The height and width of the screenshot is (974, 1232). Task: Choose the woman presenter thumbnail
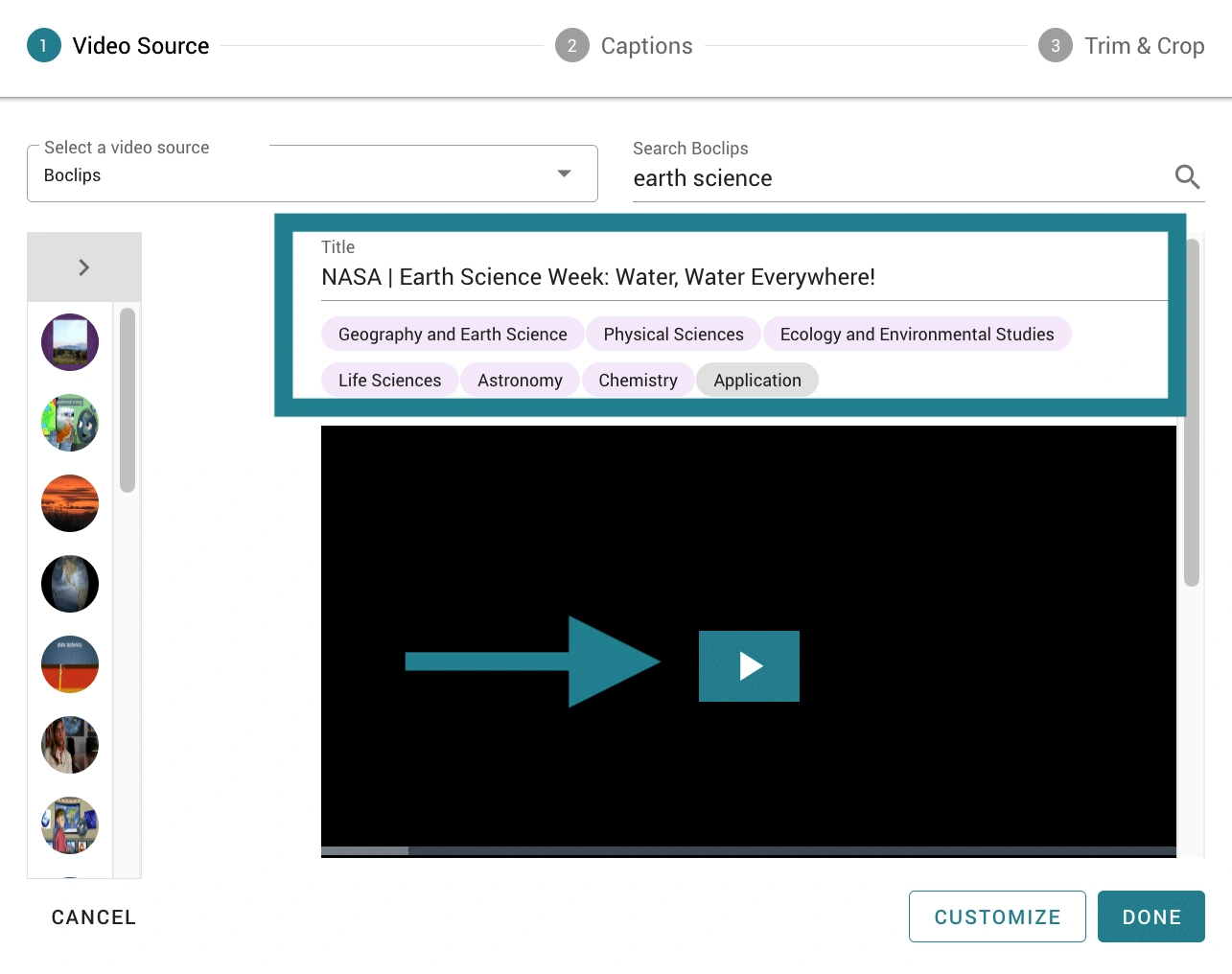[x=70, y=745]
